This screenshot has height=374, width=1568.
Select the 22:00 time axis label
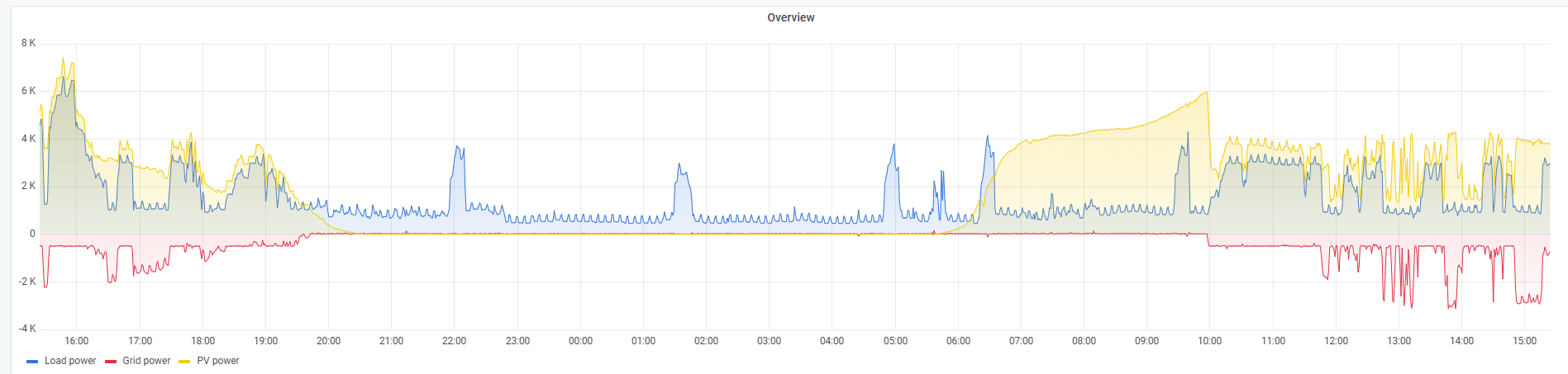[x=454, y=341]
